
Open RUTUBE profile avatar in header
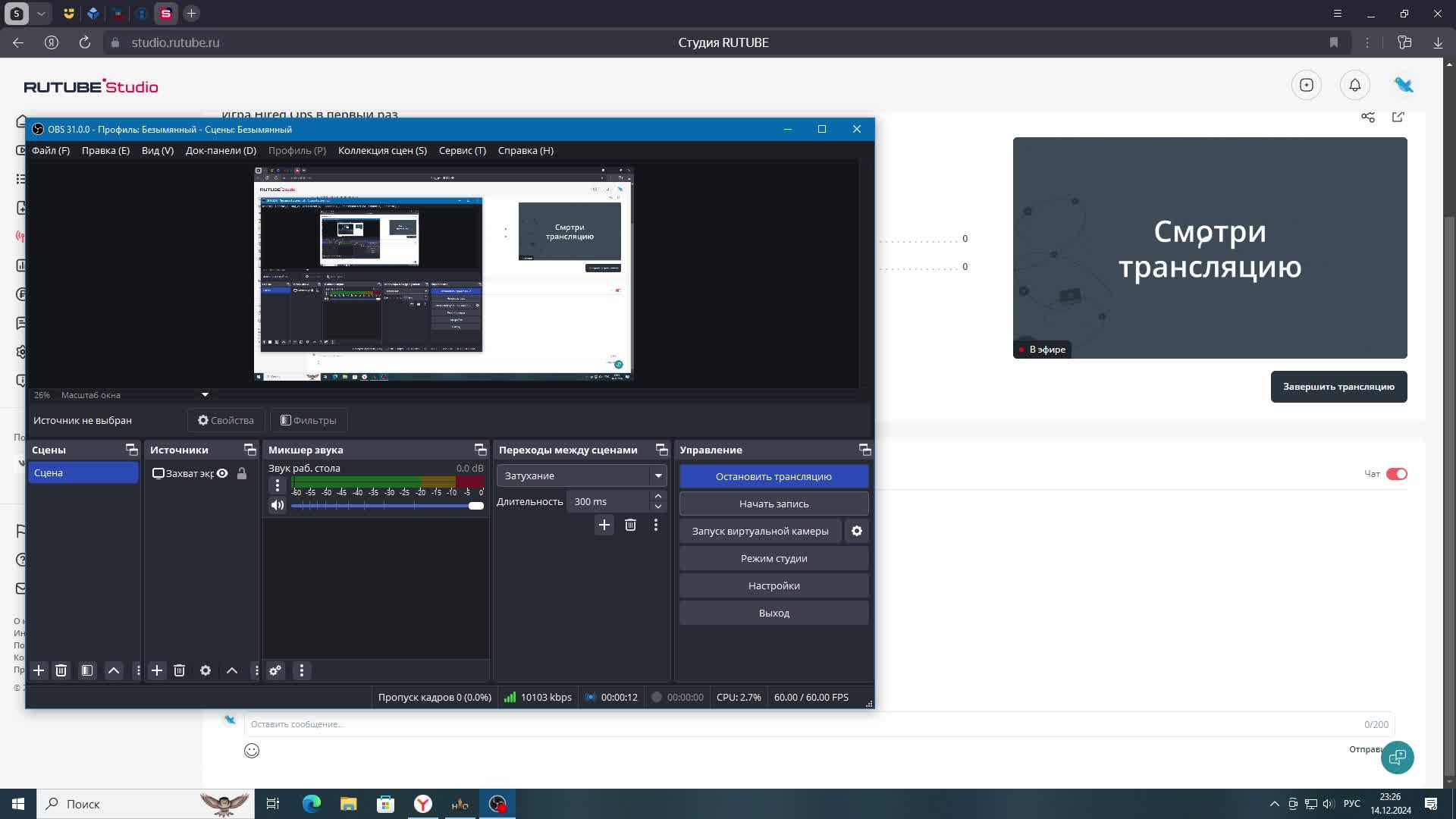tap(1404, 85)
